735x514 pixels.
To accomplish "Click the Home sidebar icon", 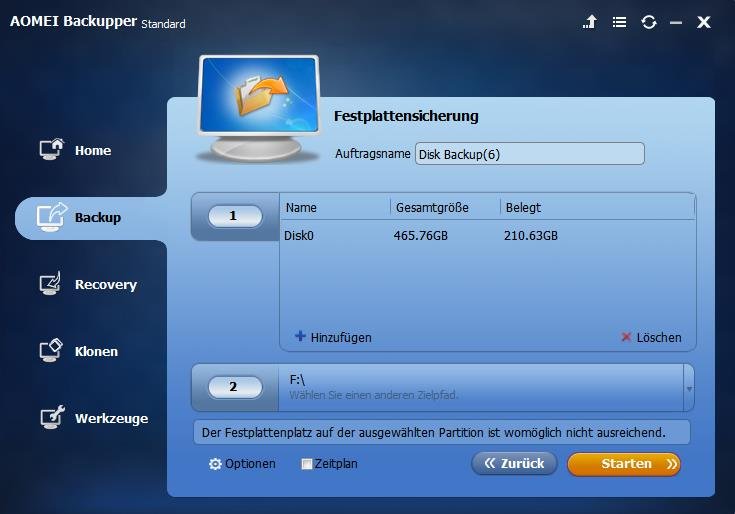I will 52,149.
